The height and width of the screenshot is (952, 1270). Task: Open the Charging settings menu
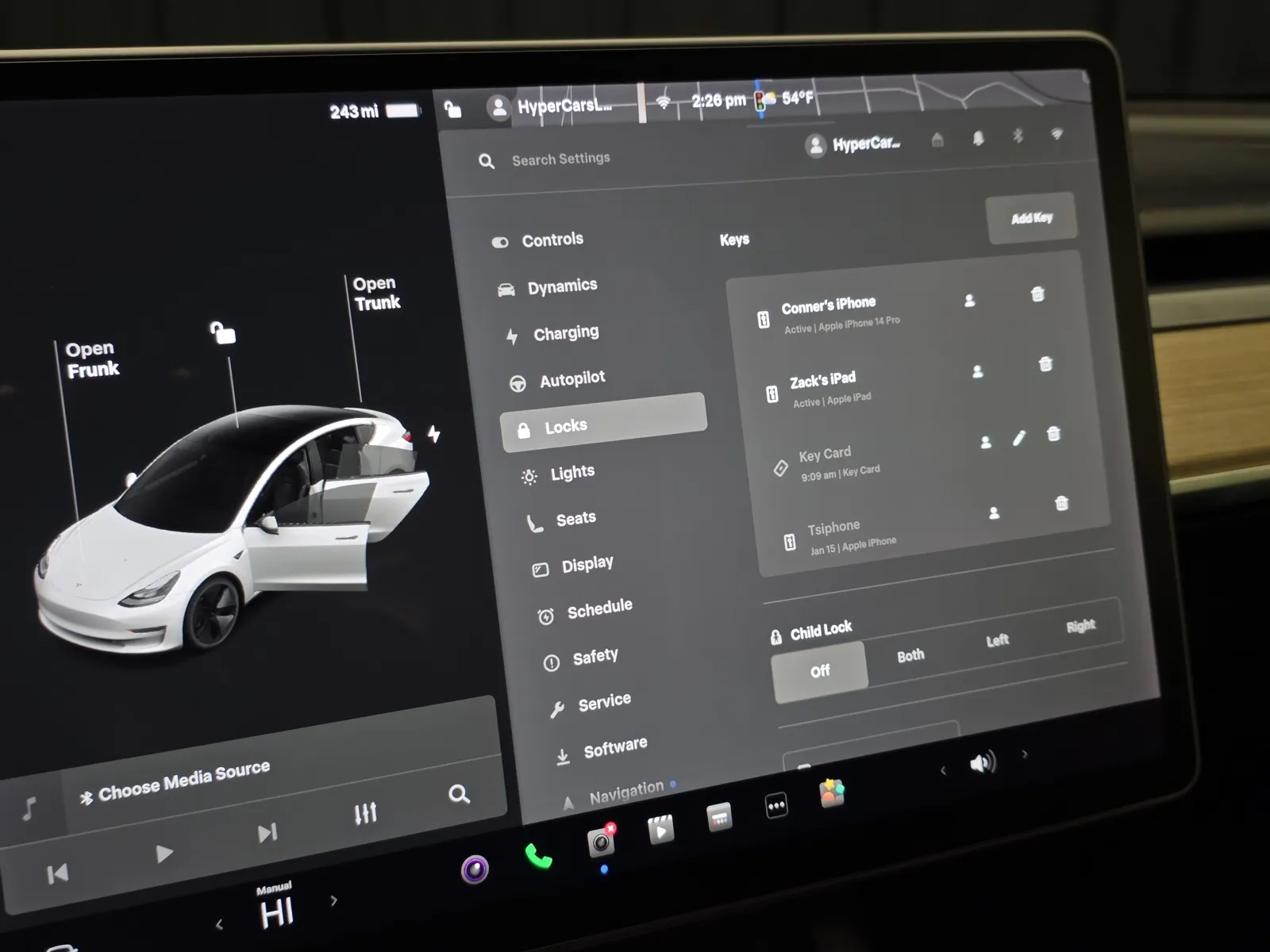click(565, 333)
